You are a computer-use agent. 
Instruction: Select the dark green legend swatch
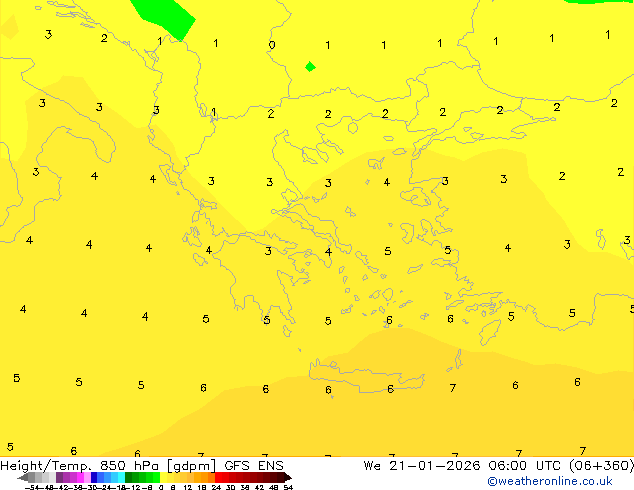(129, 477)
